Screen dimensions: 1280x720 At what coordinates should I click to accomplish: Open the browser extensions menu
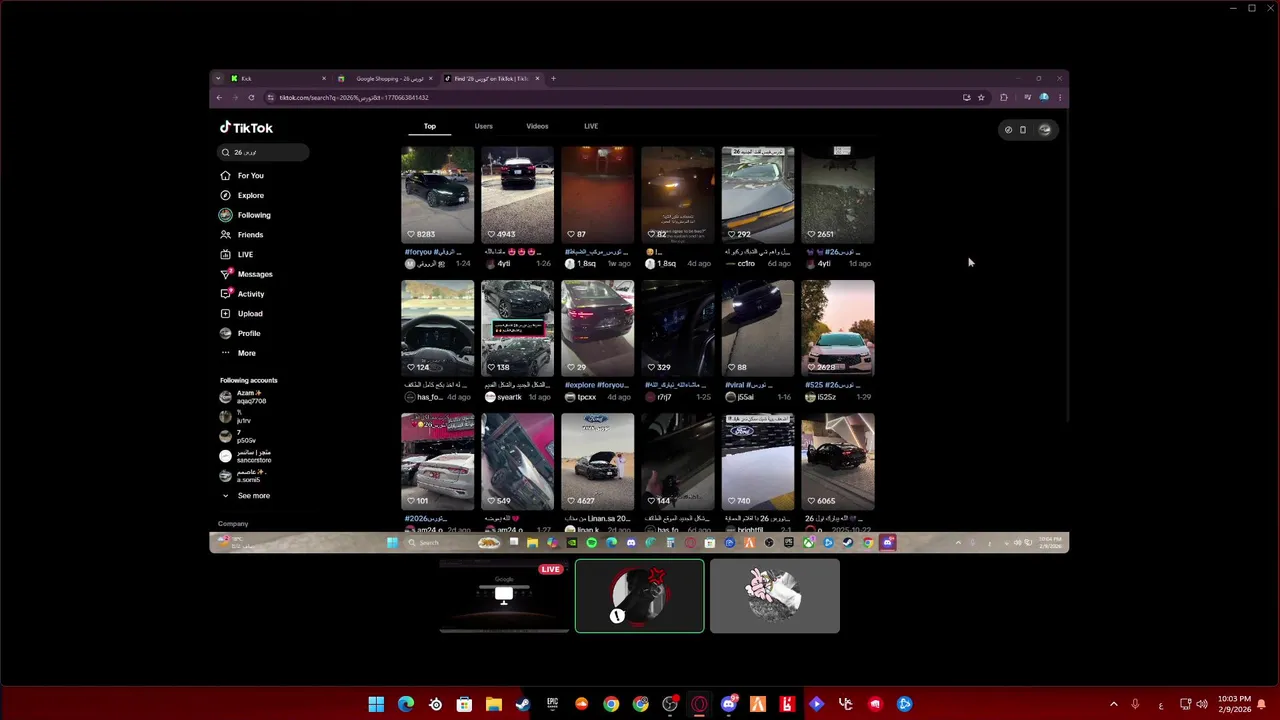[1004, 97]
